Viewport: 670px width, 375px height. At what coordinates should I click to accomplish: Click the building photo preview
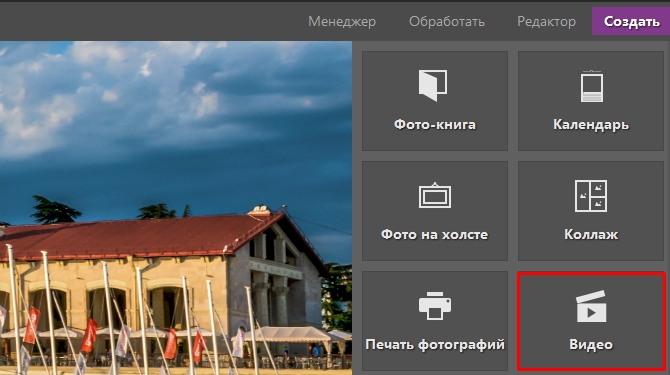point(176,208)
